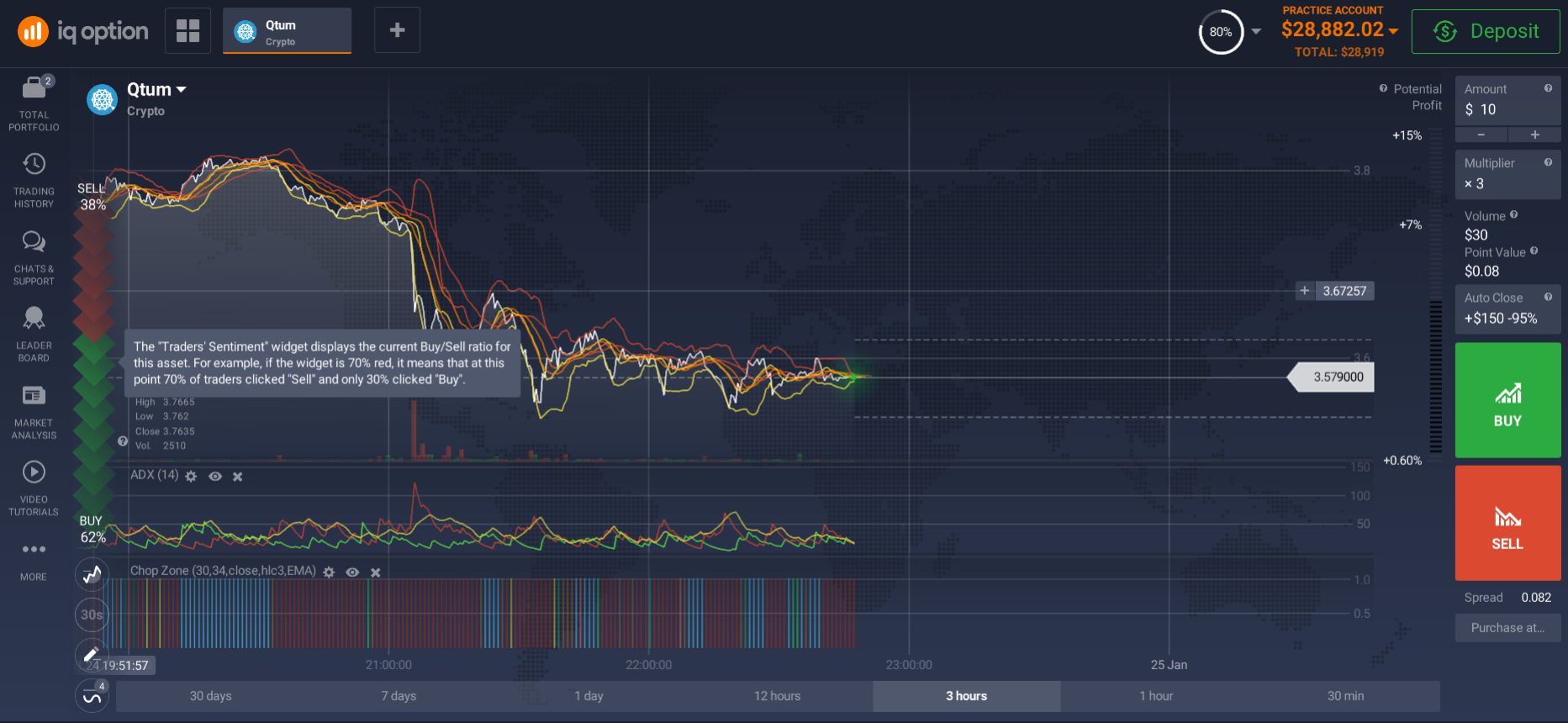Switch chart range to 12 hours

coord(778,696)
